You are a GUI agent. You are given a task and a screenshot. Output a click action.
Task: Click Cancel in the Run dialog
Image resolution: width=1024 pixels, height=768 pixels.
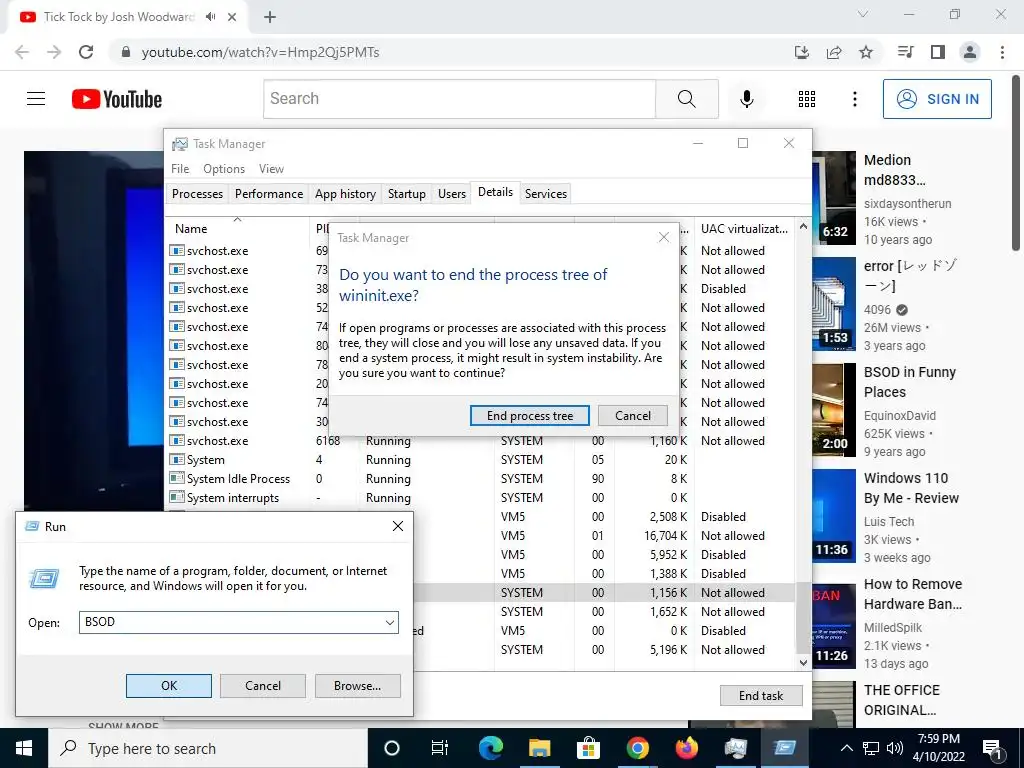pos(263,686)
